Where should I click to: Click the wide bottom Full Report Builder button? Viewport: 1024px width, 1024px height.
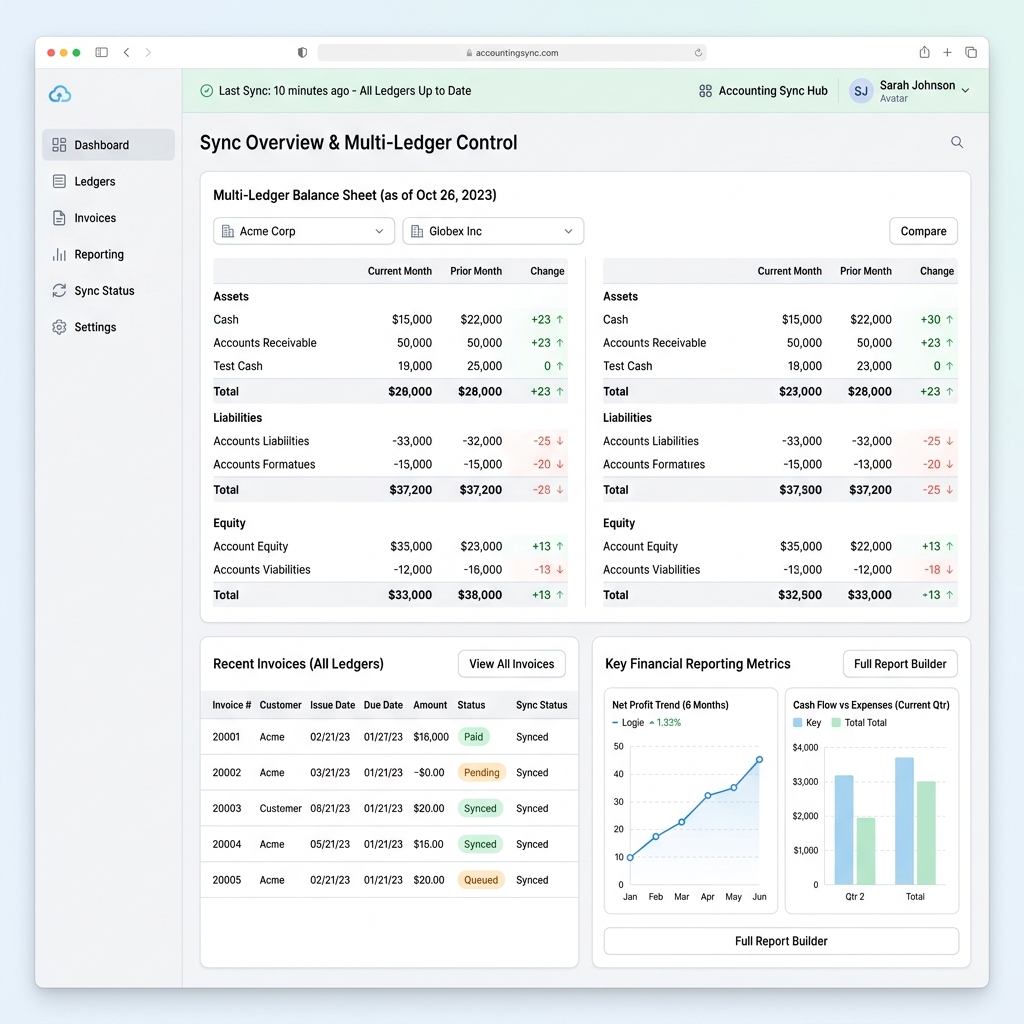point(781,941)
